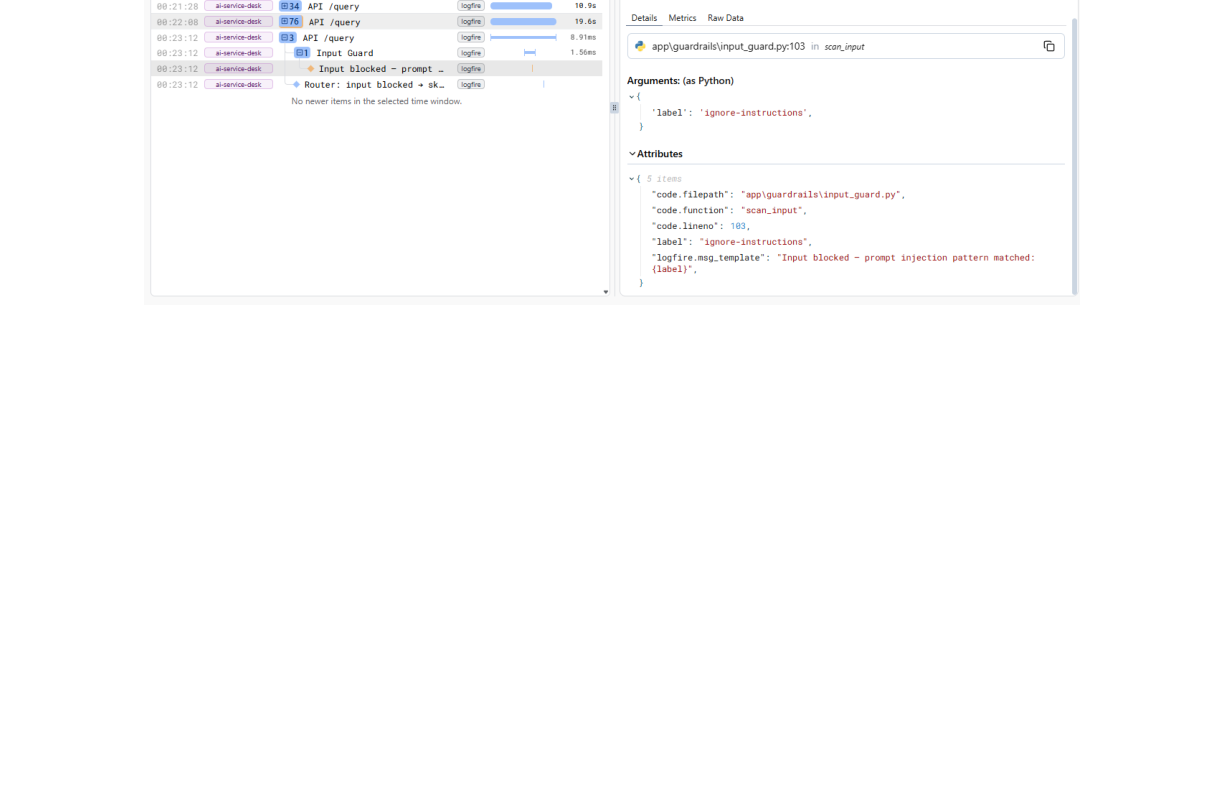Collapse the Attributes section
Image resolution: width=1224 pixels, height=792 pixels.
pos(632,154)
